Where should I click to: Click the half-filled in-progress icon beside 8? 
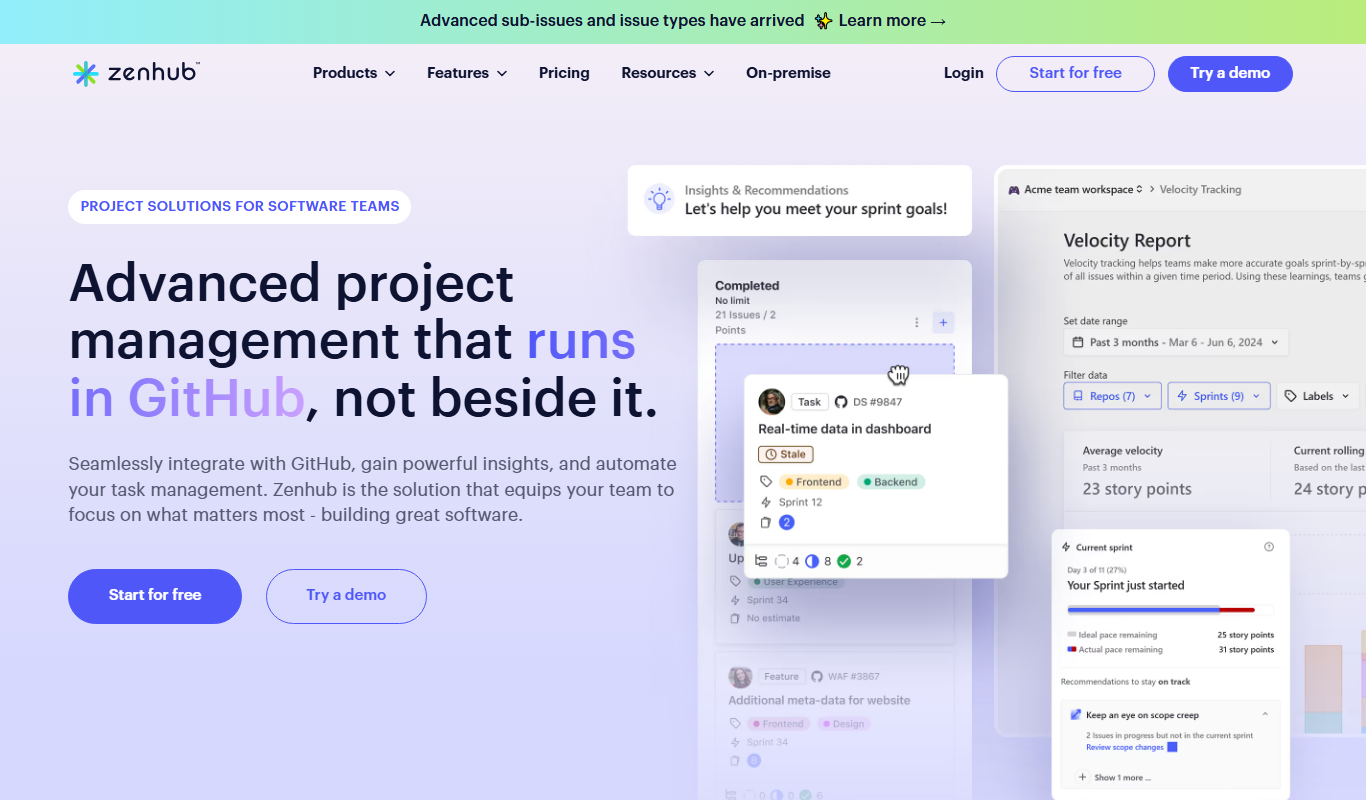point(812,561)
